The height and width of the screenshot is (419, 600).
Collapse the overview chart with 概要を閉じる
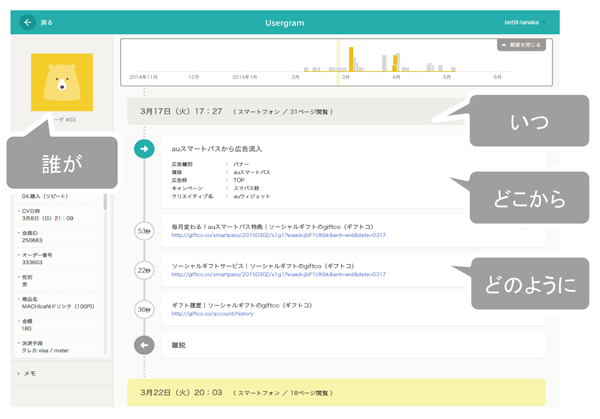[521, 45]
